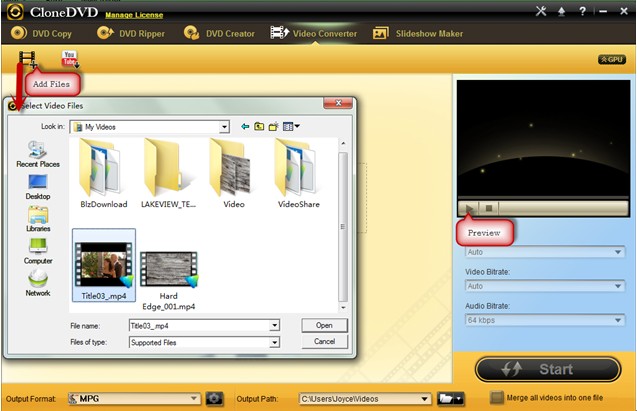Expand the Output Format MPG dropdown
The width and height of the screenshot is (637, 411).
point(194,398)
